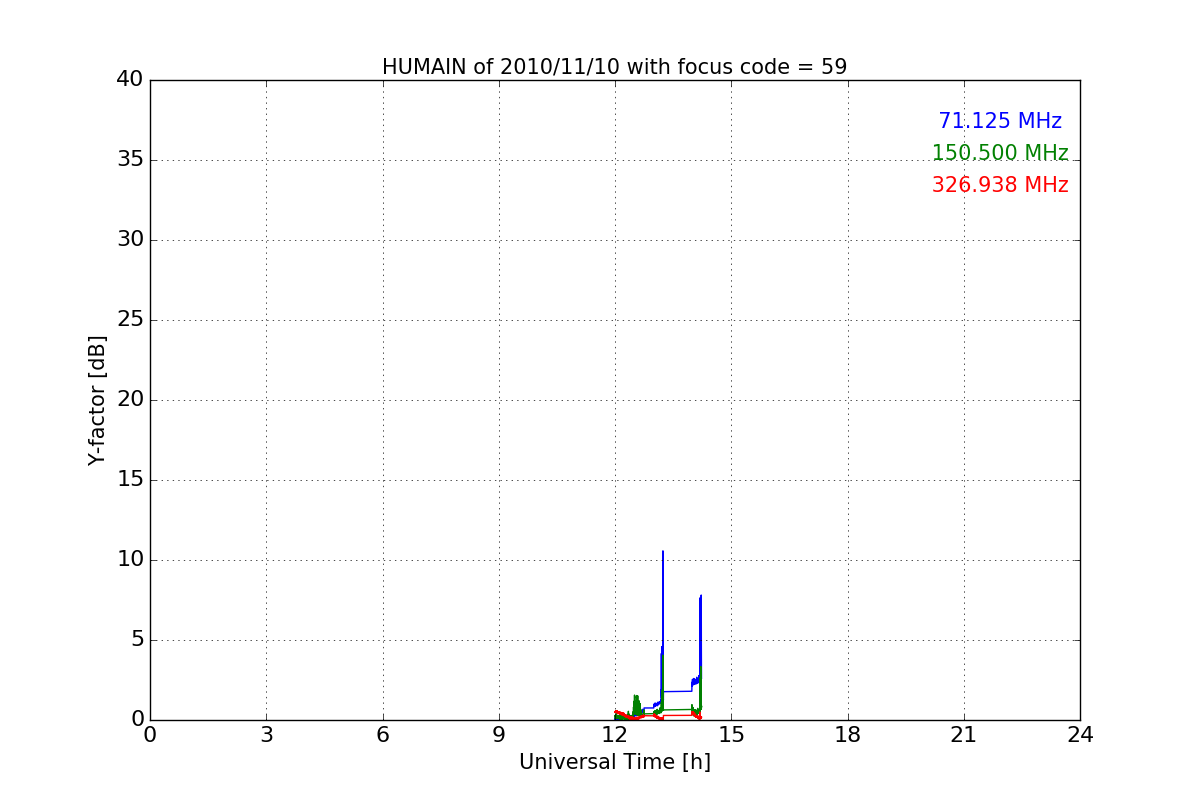Click the y-axis tick label 40

click(x=130, y=80)
